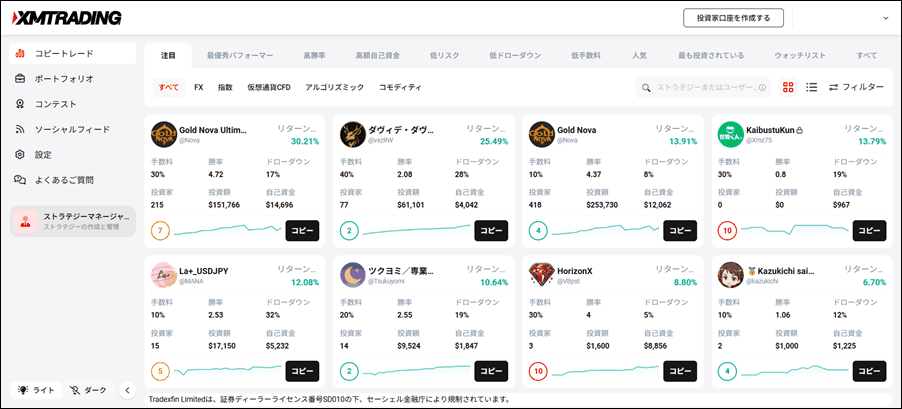Copy the HorizonX strategy

pyautogui.click(x=680, y=371)
